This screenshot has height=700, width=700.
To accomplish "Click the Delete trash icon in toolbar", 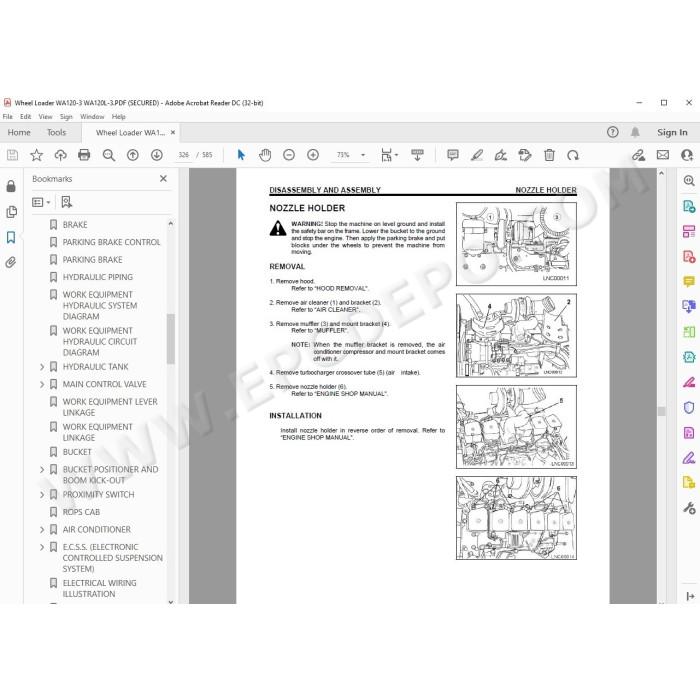I will [x=549, y=155].
